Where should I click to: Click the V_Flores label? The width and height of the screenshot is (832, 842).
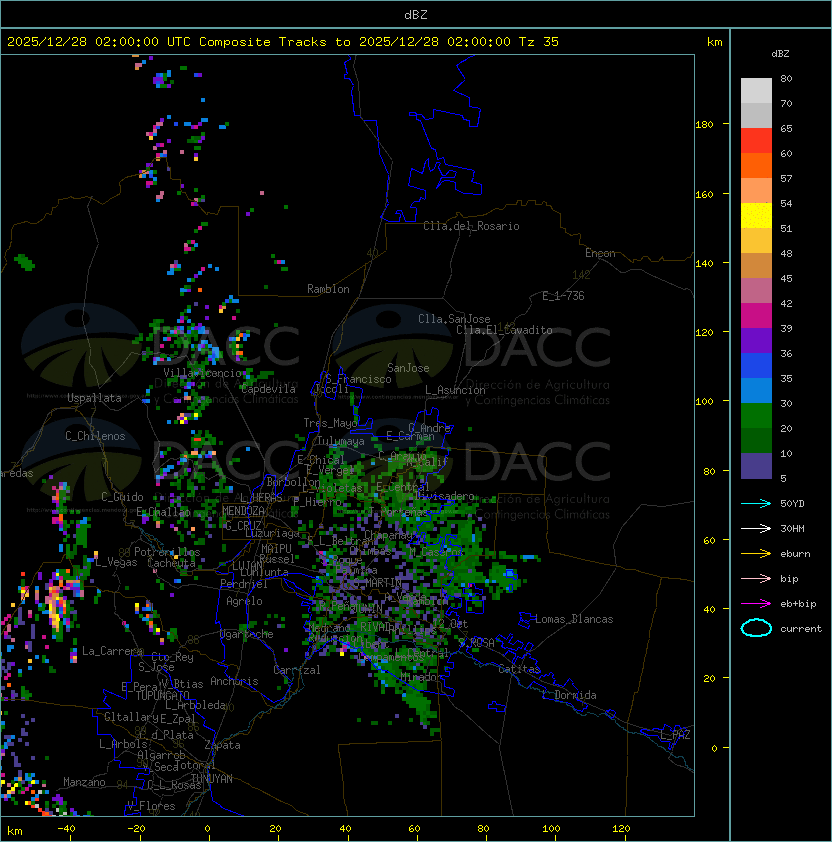(x=151, y=806)
